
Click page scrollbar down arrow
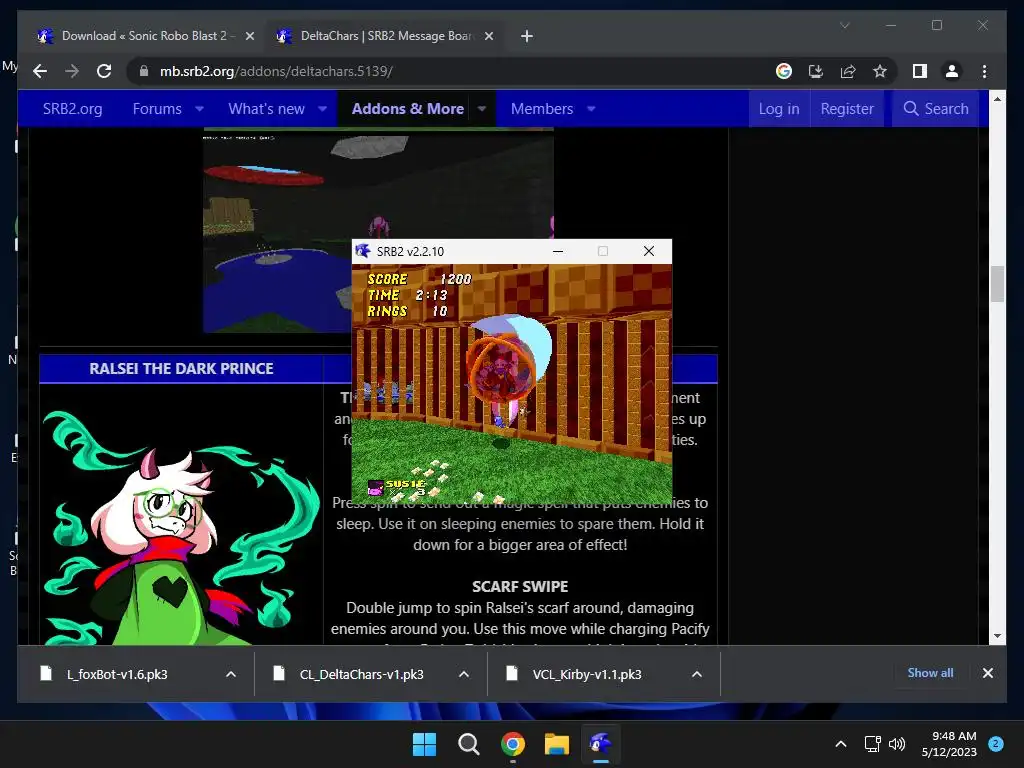(997, 636)
